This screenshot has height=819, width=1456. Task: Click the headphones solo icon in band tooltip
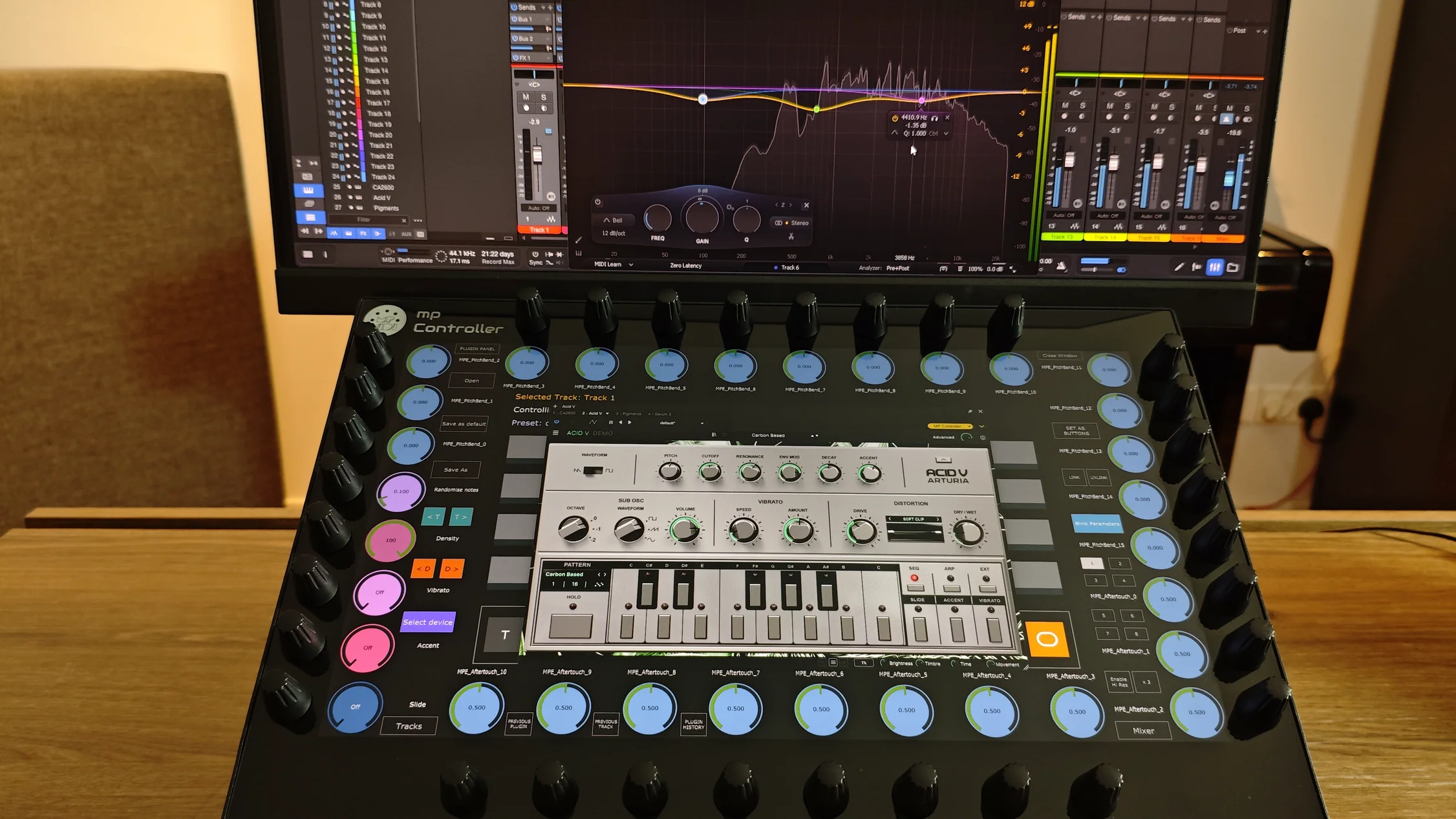(934, 118)
